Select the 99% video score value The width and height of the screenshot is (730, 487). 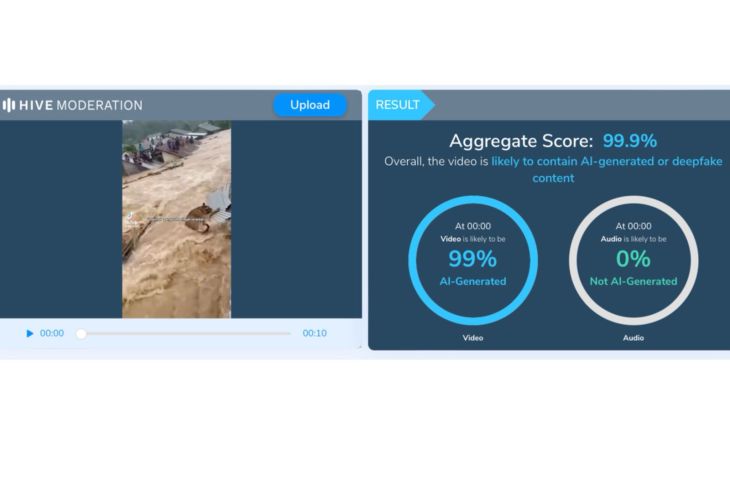[473, 260]
